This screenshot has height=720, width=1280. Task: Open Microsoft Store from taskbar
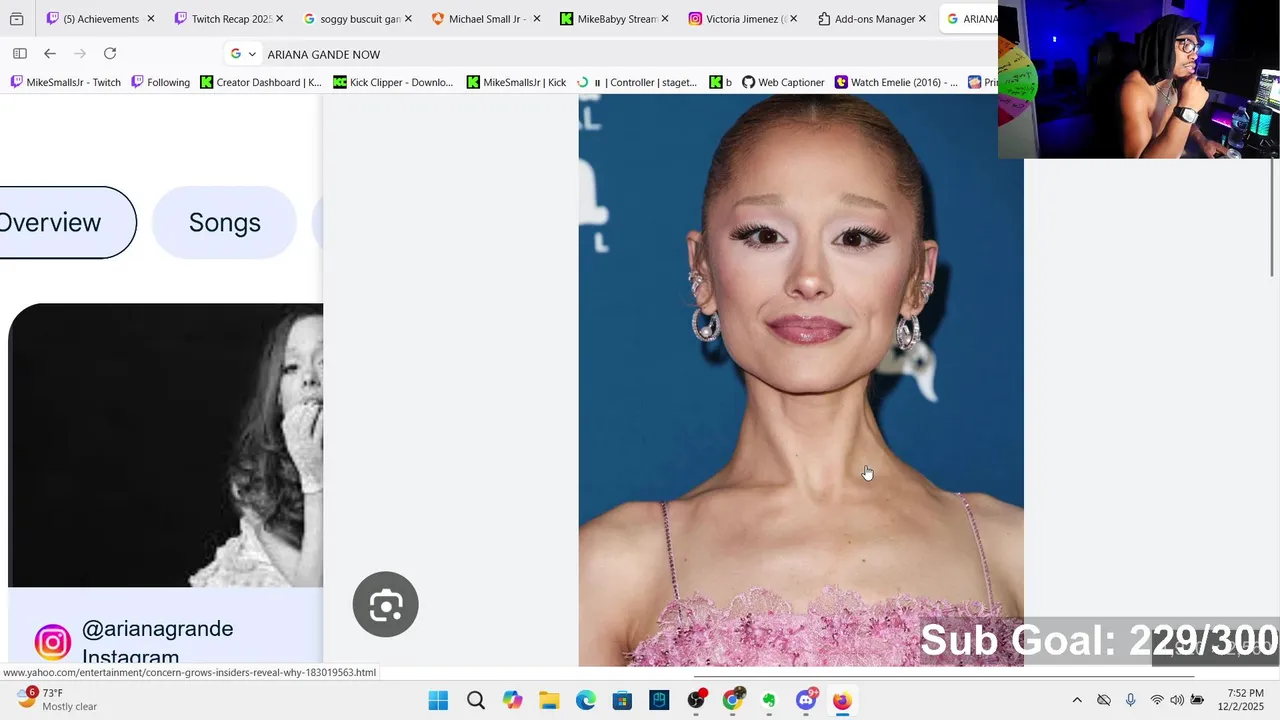coord(622,700)
